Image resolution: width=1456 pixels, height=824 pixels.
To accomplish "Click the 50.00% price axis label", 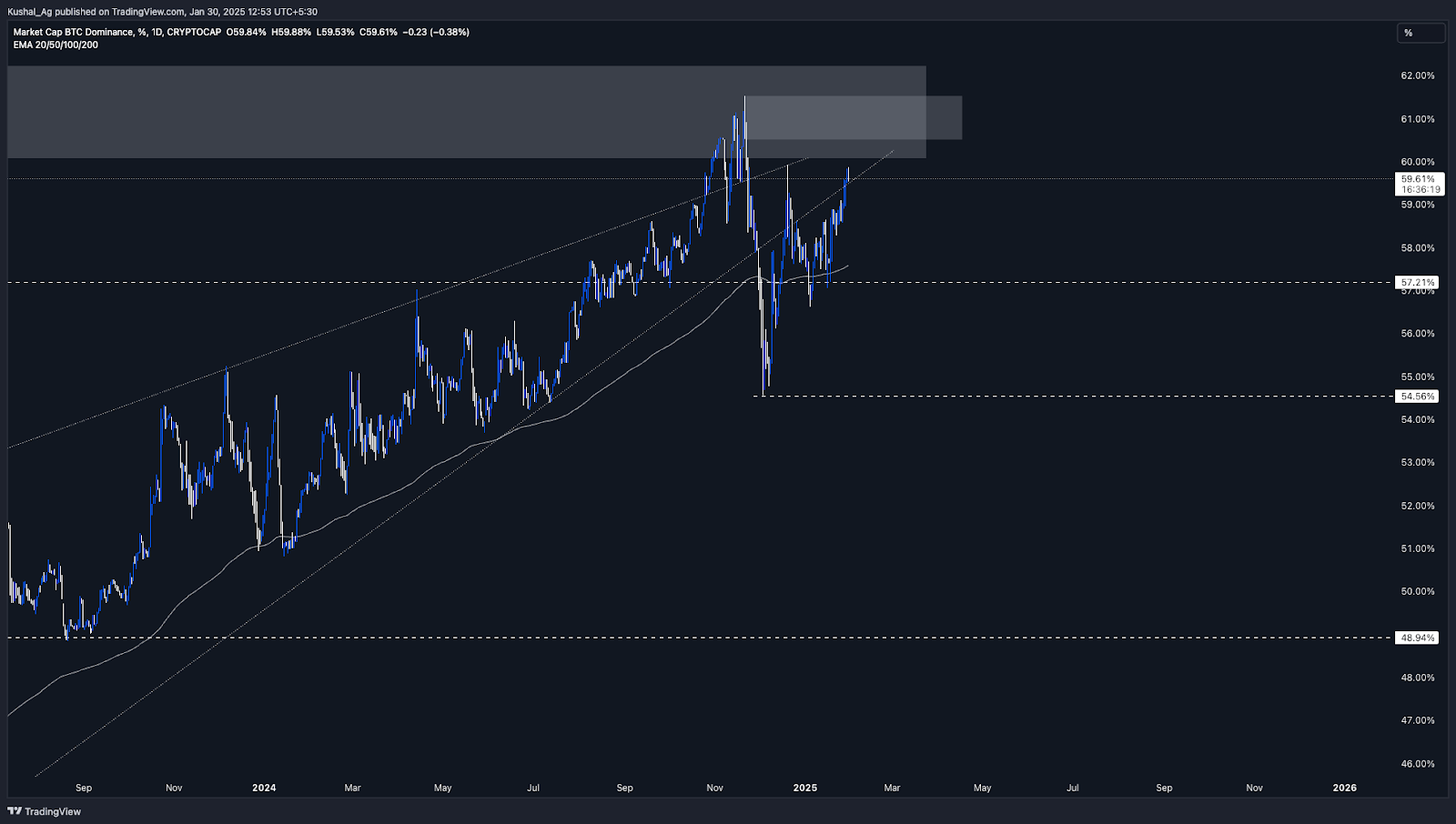I will pyautogui.click(x=1418, y=592).
